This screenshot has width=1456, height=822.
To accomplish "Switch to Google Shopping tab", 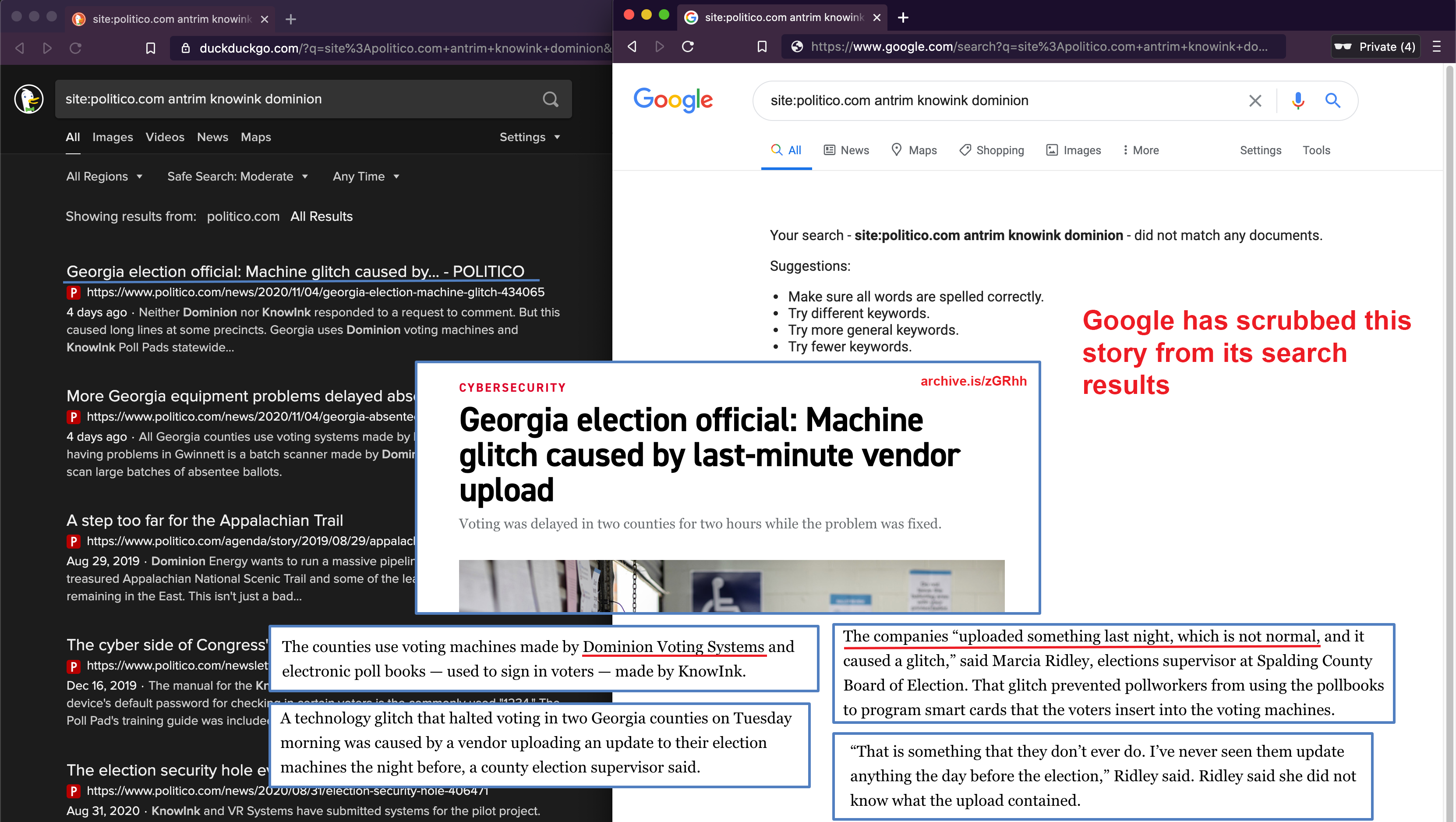I will [991, 150].
